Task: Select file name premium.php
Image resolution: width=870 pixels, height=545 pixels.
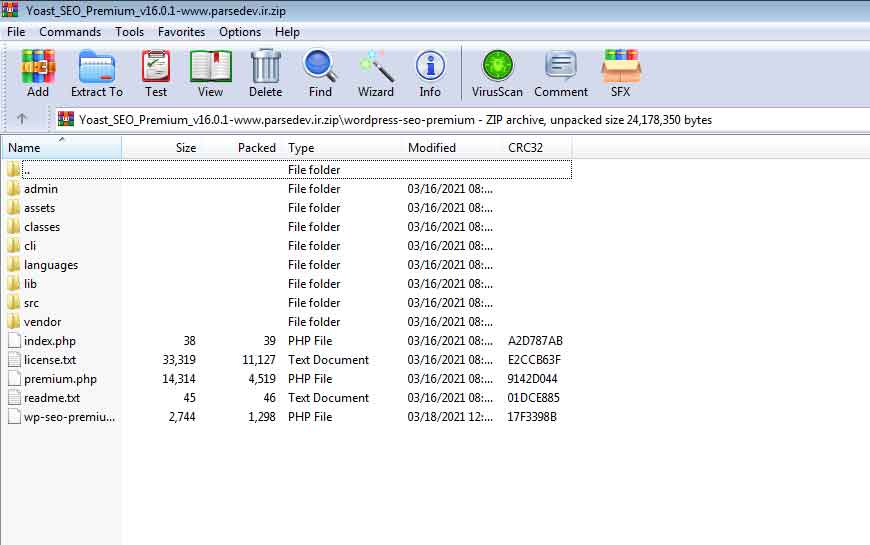Action: click(60, 379)
